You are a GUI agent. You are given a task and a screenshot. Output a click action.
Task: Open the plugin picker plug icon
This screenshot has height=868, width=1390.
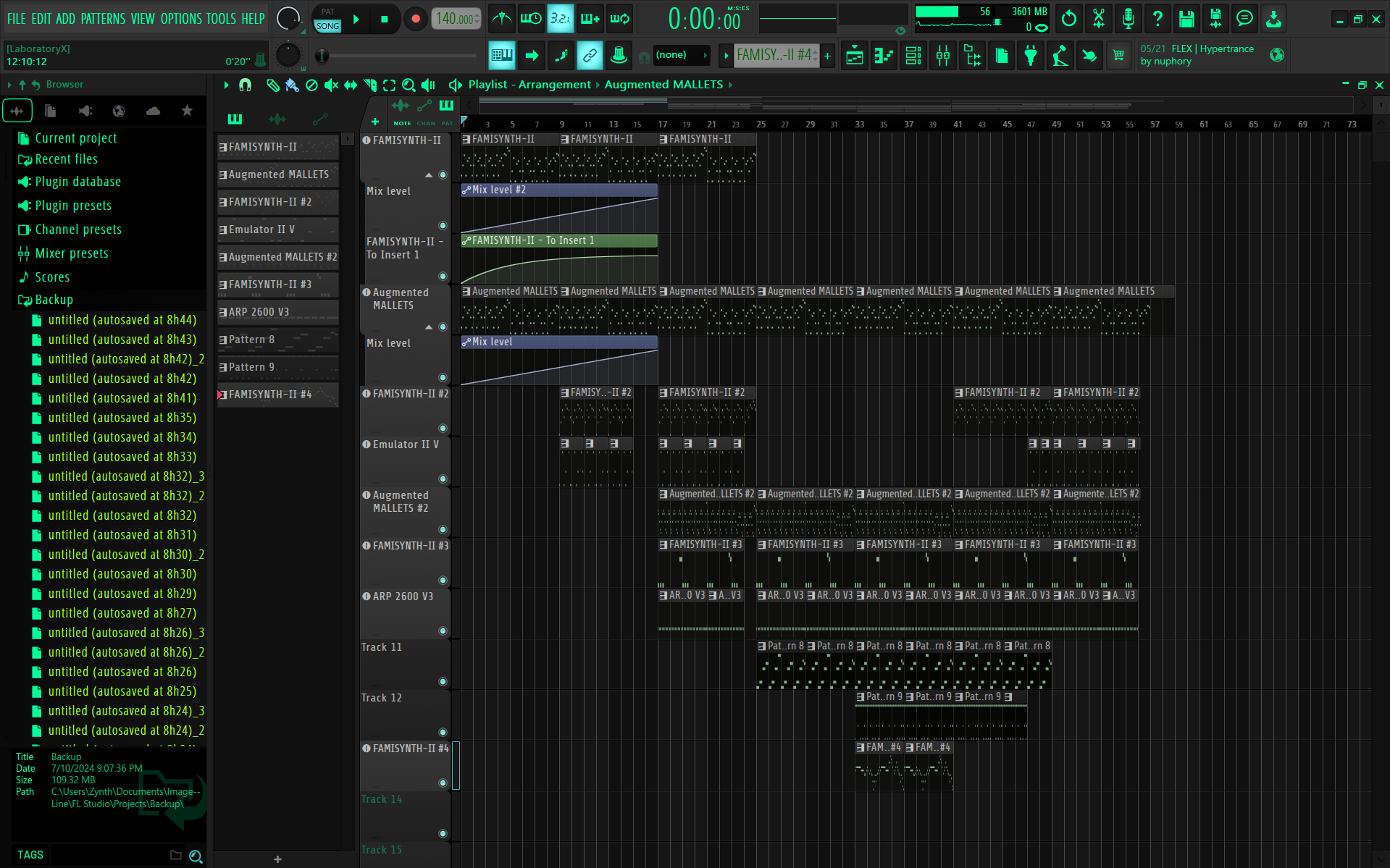coord(1031,55)
